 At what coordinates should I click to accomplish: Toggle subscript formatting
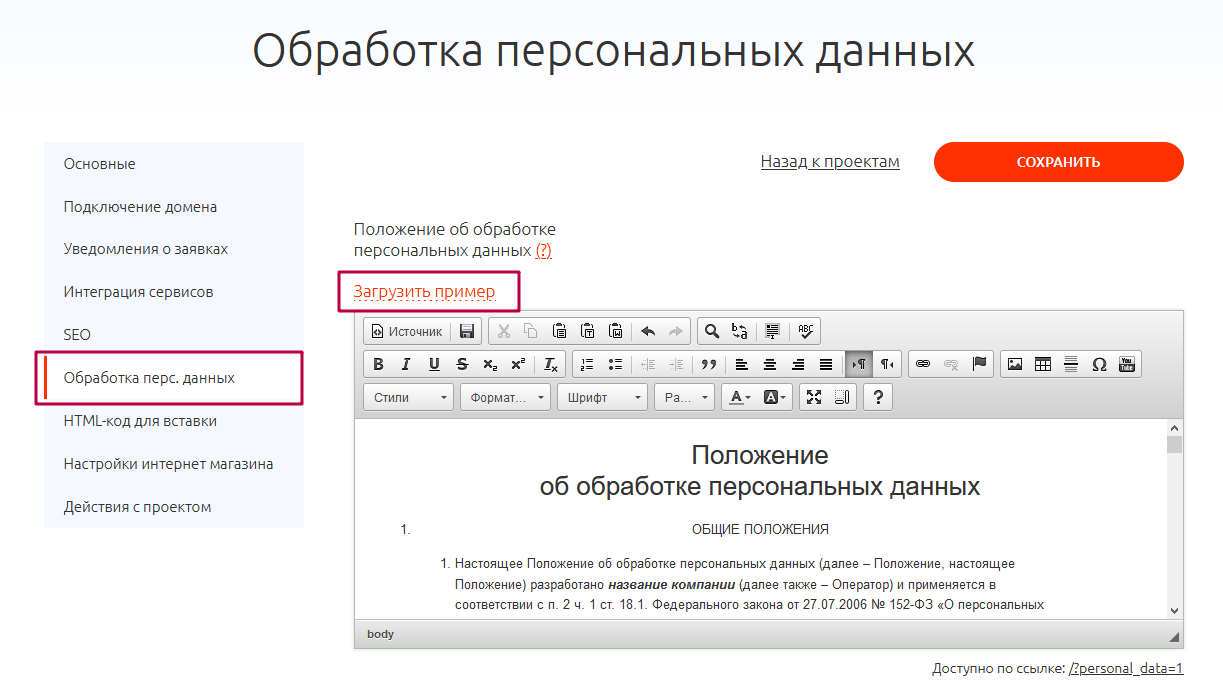point(490,364)
